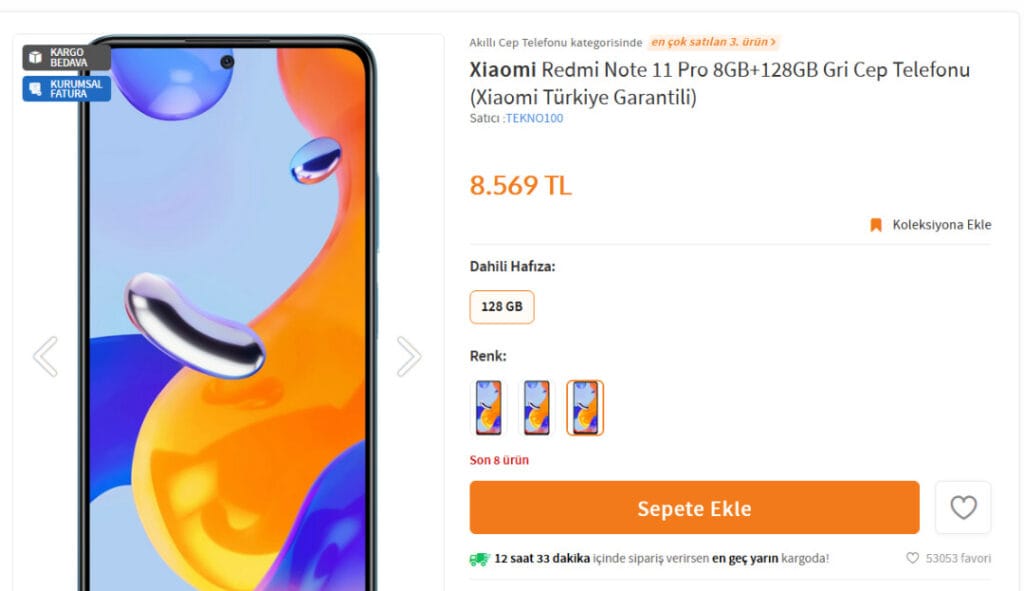Click the orange bookmark icon

click(876, 225)
